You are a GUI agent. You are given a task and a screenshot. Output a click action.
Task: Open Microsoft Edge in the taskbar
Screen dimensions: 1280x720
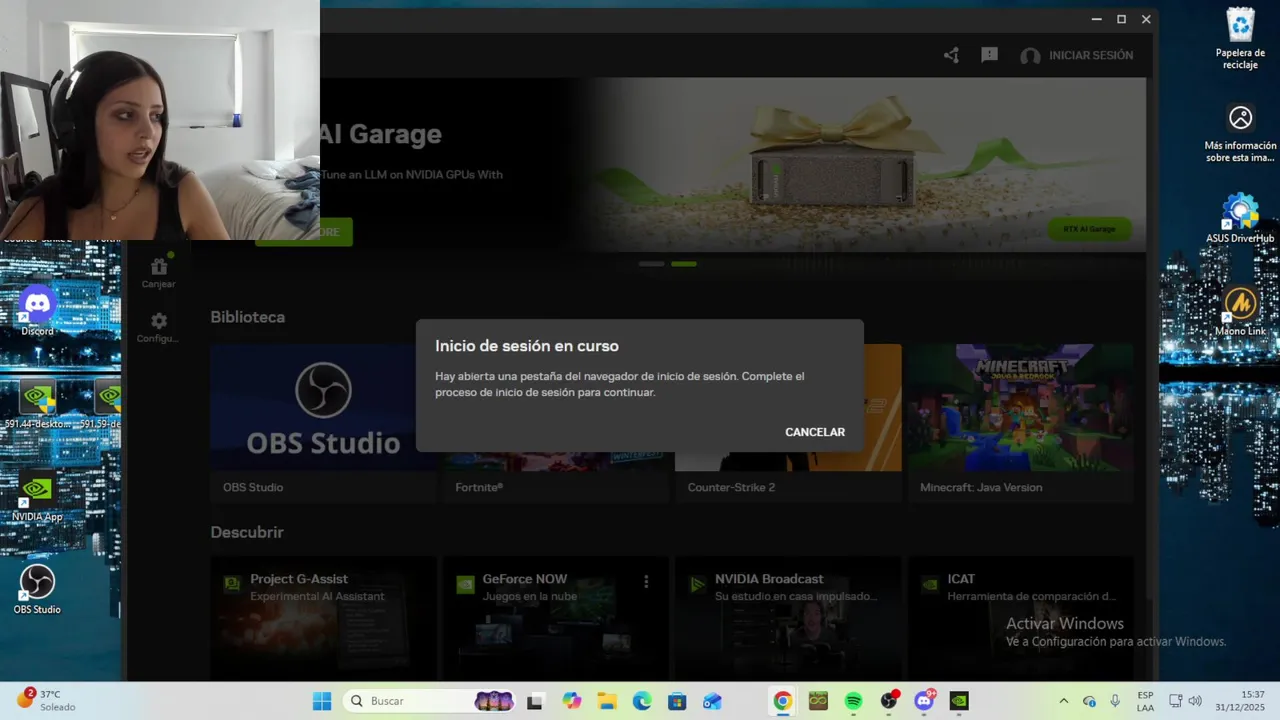click(642, 701)
